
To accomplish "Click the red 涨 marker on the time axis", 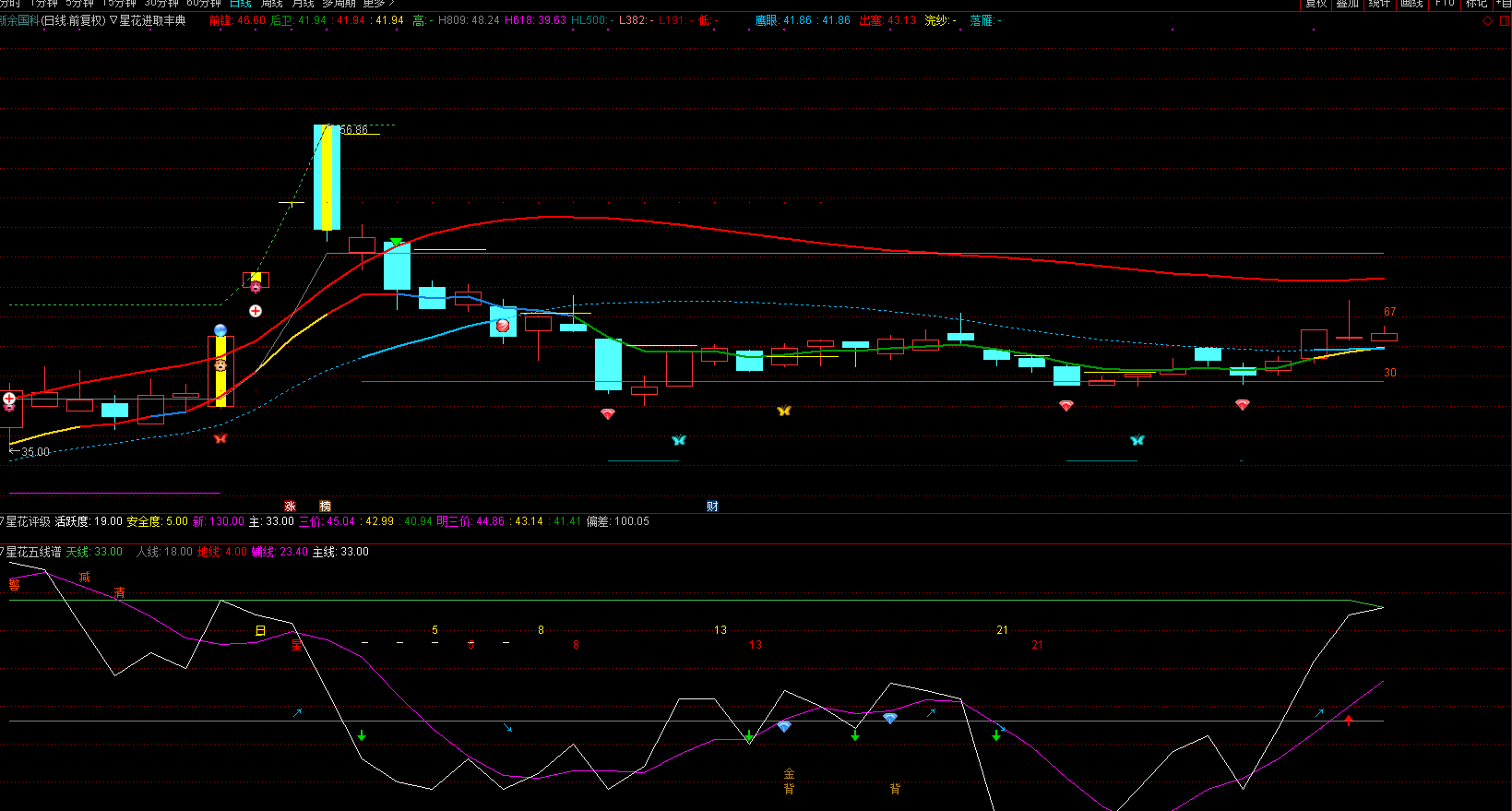I will click(x=290, y=506).
